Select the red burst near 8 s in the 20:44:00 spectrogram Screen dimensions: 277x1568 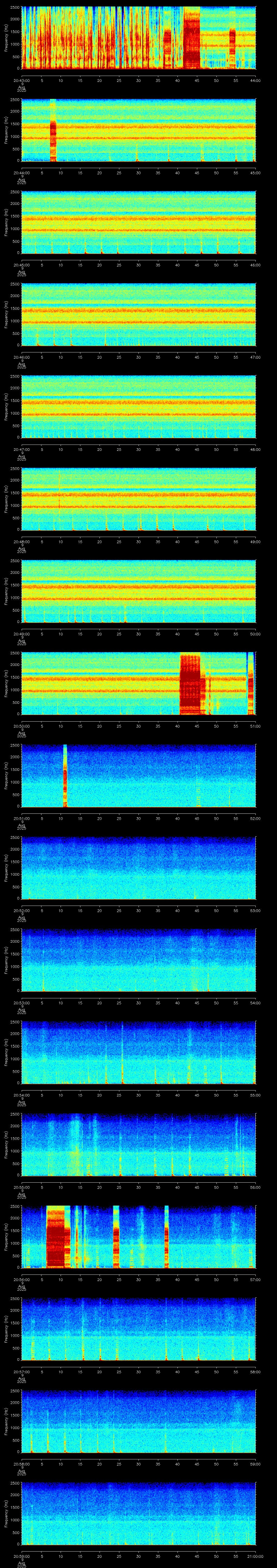pos(53,130)
